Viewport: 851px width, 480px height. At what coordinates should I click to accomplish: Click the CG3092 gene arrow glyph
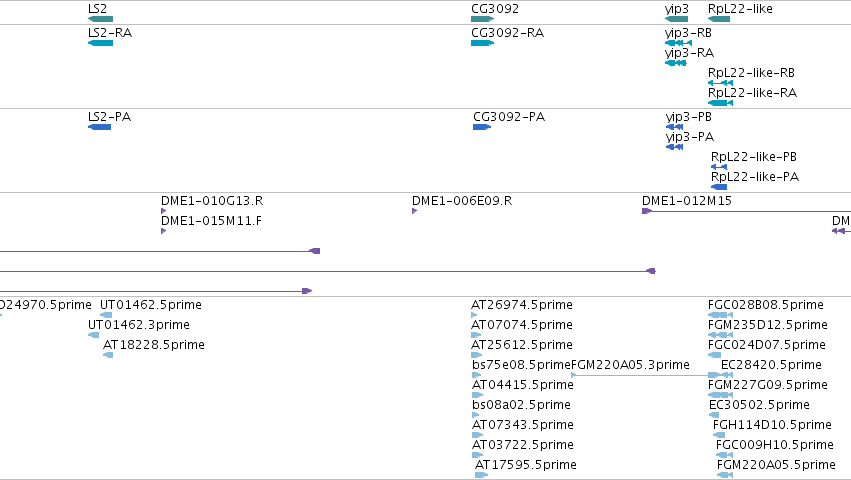[x=482, y=19]
